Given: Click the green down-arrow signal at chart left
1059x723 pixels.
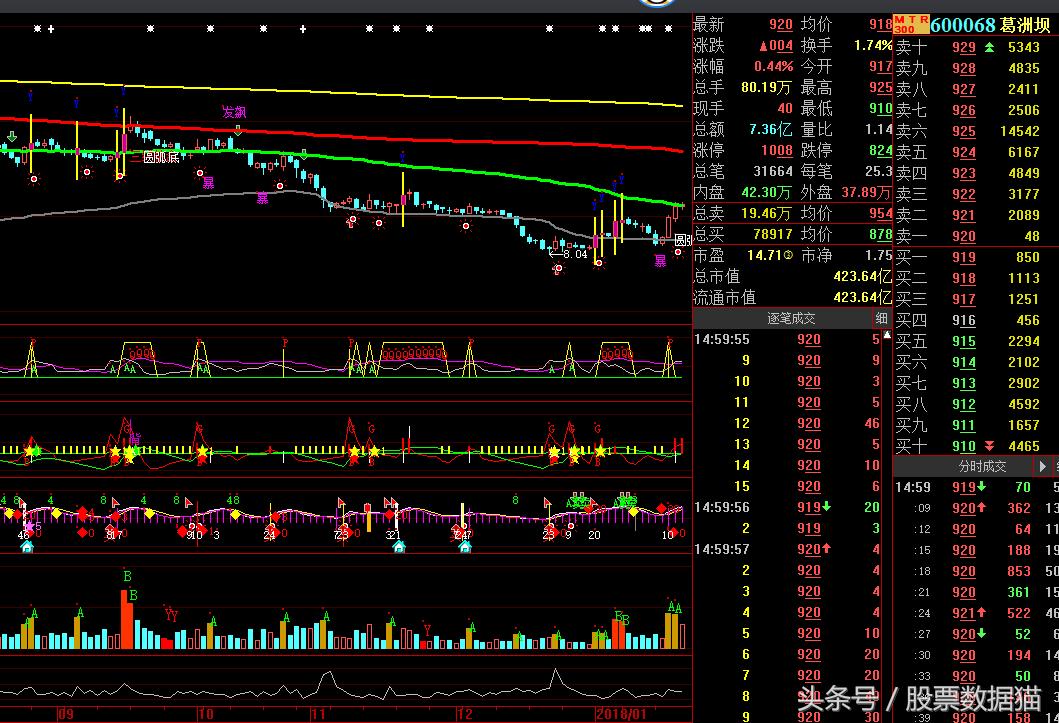Looking at the screenshot, I should point(11,136).
